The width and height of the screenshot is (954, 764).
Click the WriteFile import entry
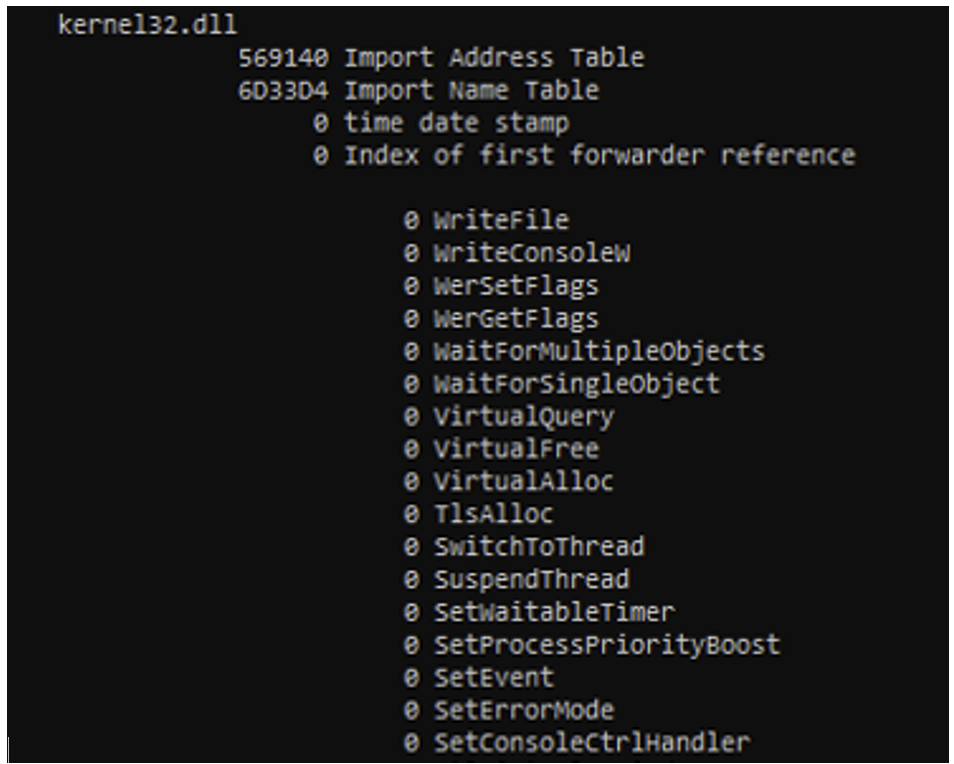500,220
